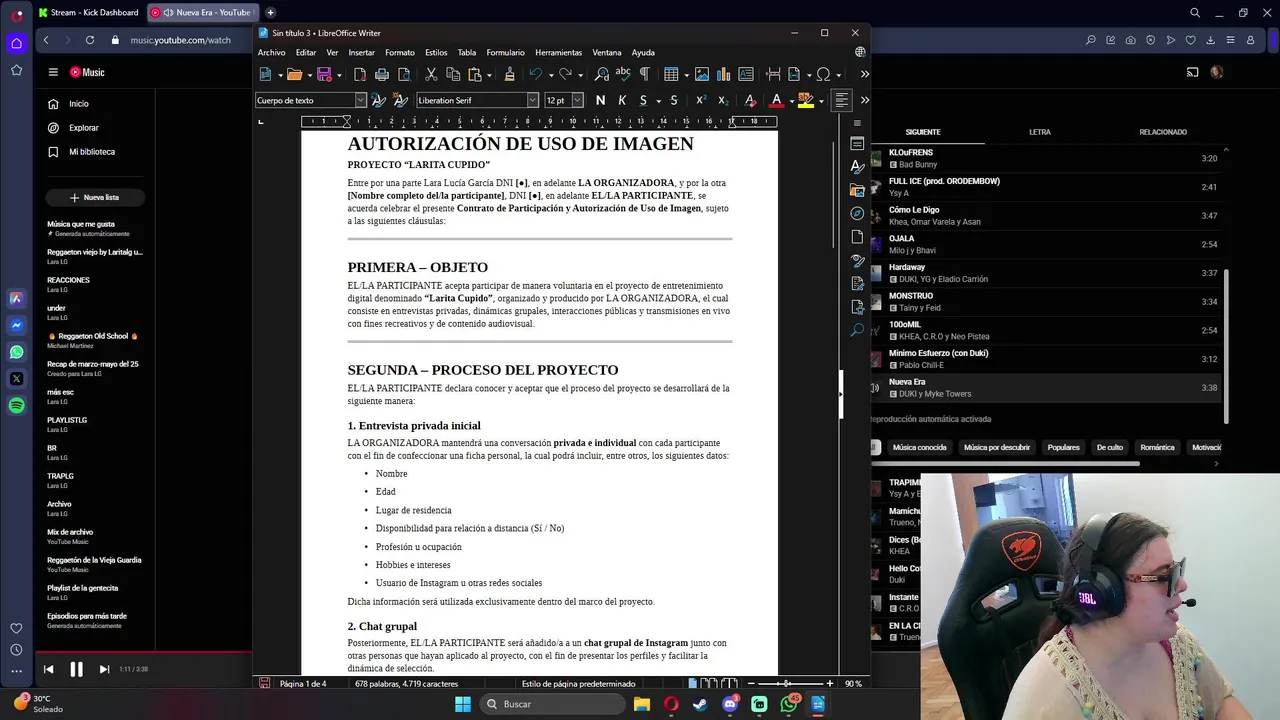Insert an image into the document
1280x720 pixels.
tap(702, 74)
